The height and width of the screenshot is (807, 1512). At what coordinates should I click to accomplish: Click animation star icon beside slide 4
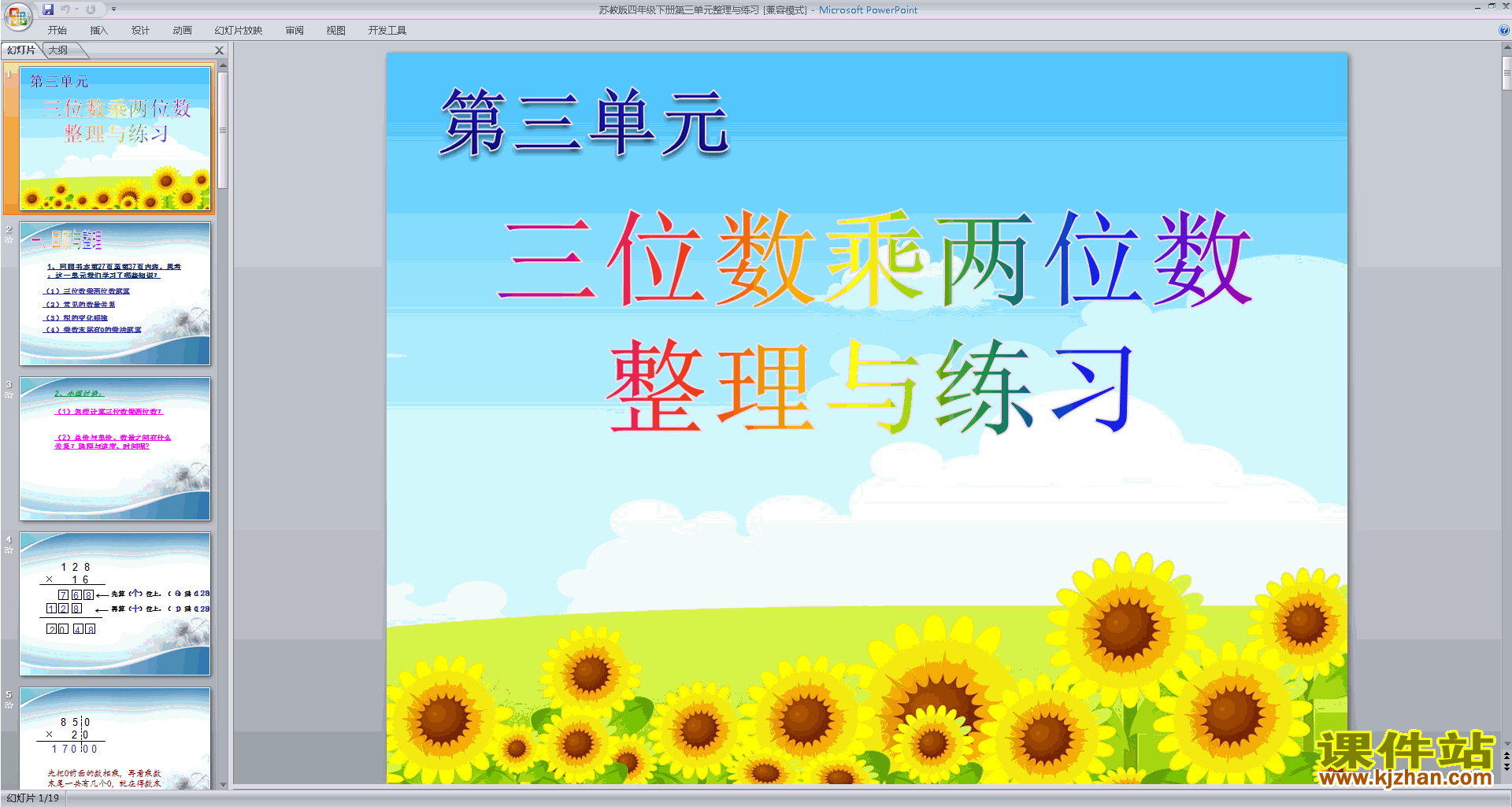click(9, 550)
